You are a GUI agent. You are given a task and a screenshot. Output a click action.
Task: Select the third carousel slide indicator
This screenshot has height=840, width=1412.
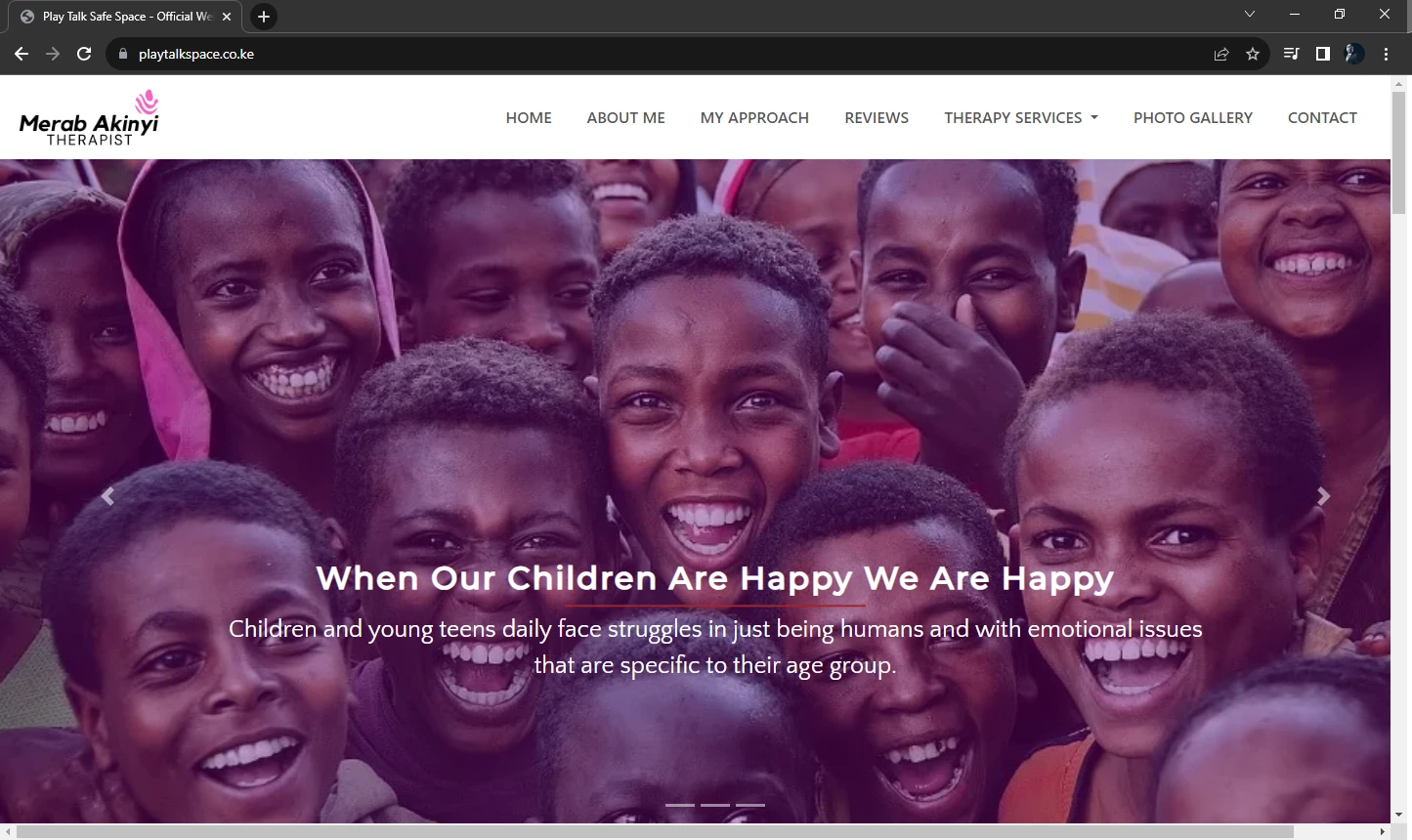[x=750, y=805]
